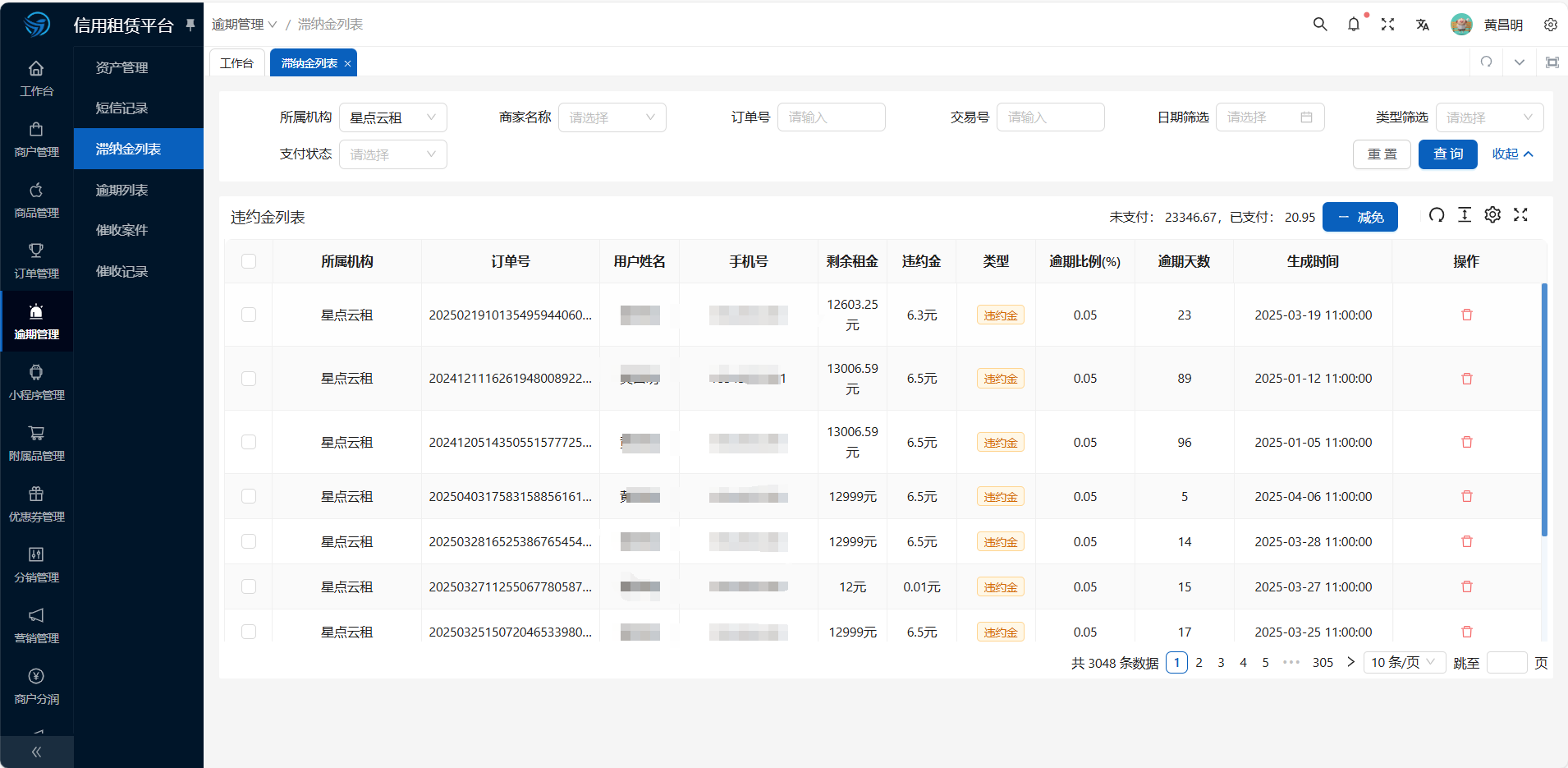Switch to 工作台 tab
Screen dimensions: 1568x768
click(237, 63)
